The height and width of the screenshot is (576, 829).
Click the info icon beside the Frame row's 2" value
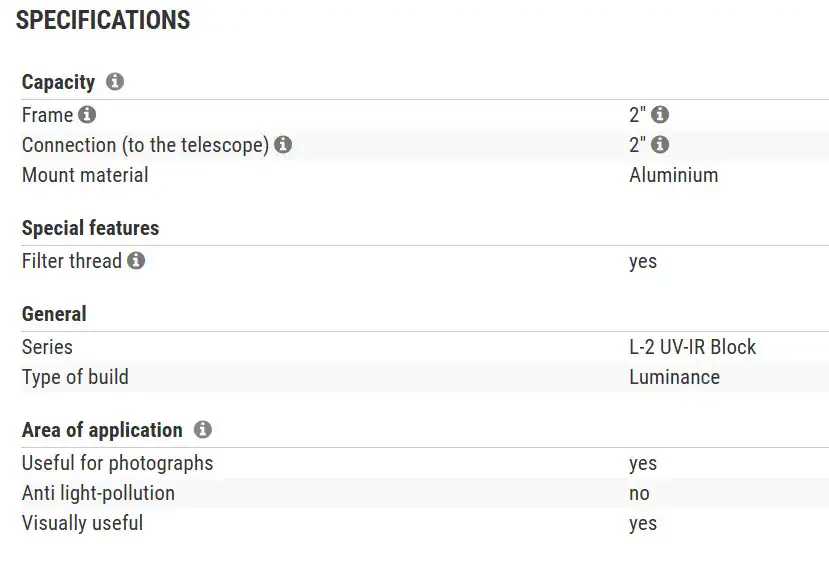[x=660, y=115]
